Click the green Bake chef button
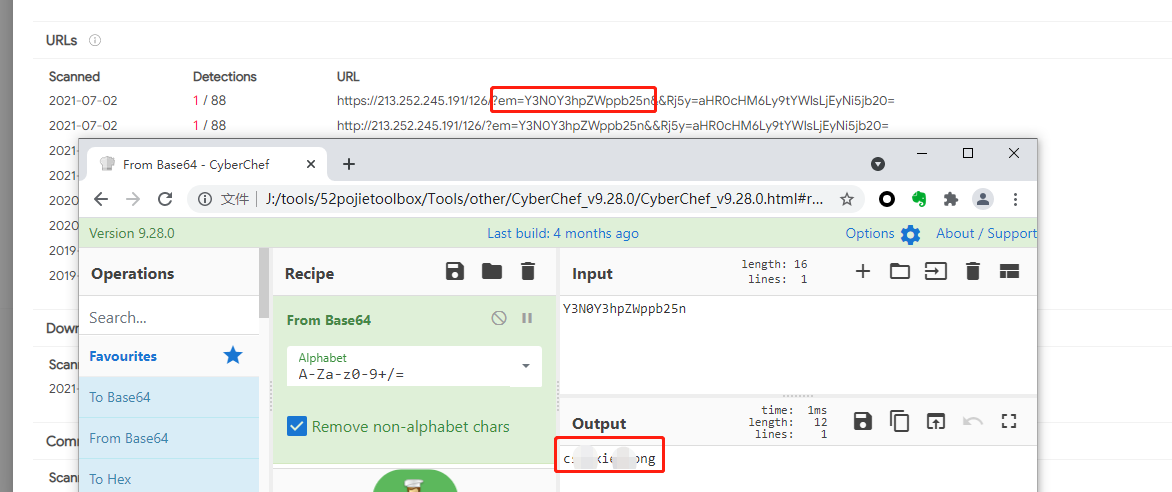The height and width of the screenshot is (492, 1172). (x=415, y=481)
